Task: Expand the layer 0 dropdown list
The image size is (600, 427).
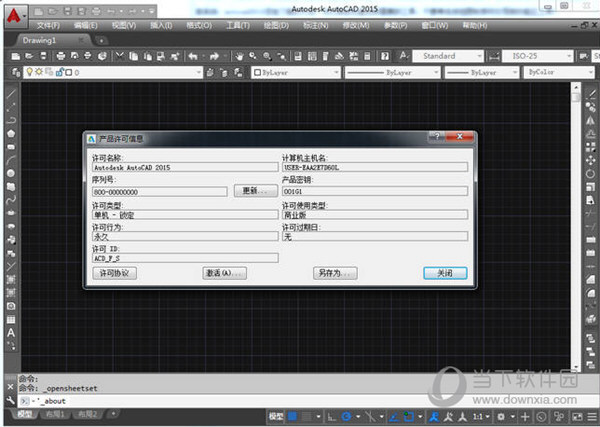Action: 198,72
